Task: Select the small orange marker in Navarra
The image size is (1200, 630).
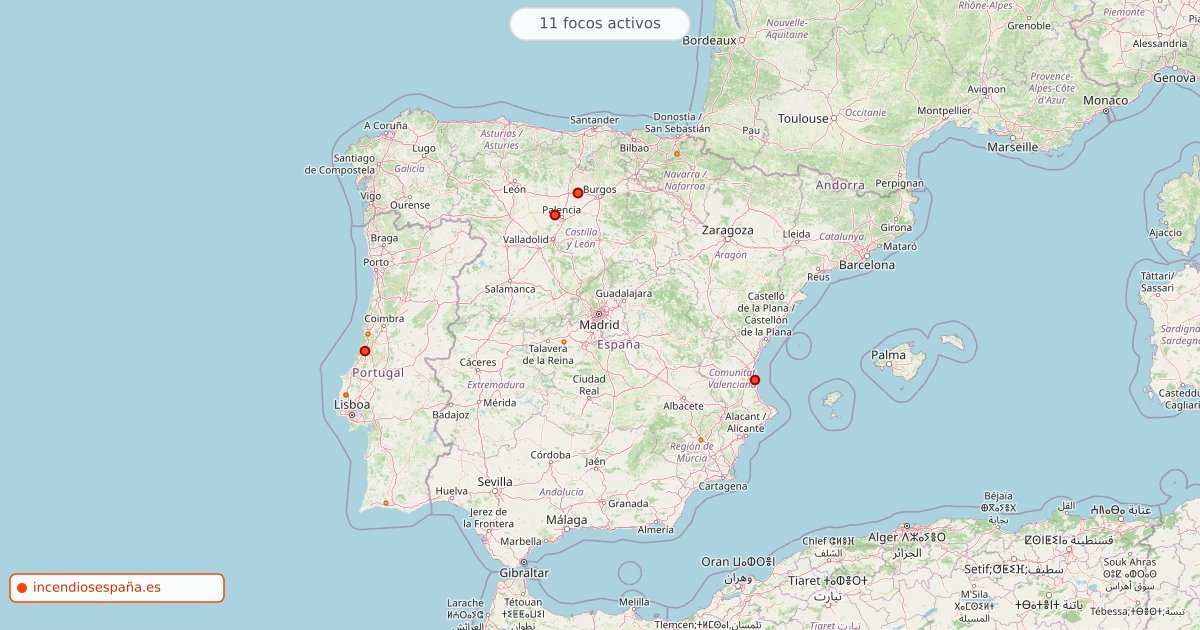Action: [677, 154]
